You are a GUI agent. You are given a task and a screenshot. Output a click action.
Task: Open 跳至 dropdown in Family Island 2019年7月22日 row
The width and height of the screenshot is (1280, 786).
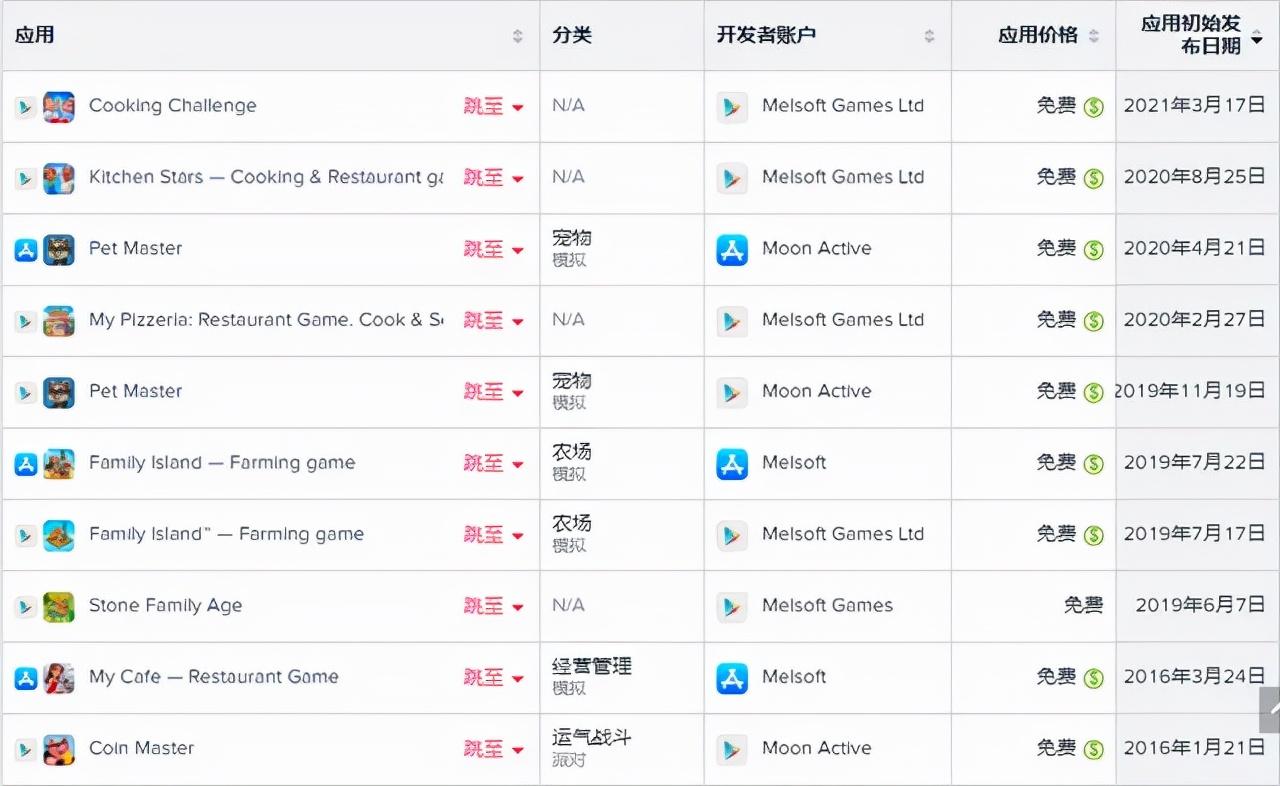click(494, 464)
